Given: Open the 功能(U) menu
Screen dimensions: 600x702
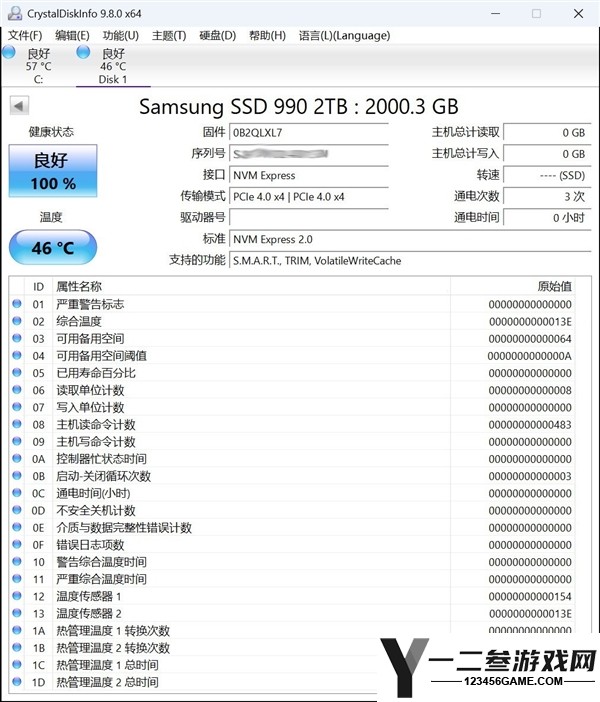Looking at the screenshot, I should [120, 35].
